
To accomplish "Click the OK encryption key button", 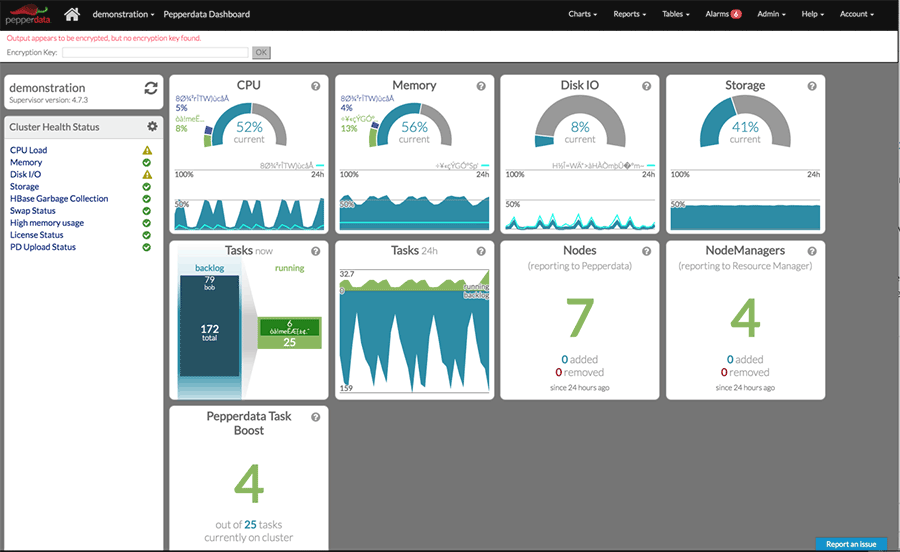I will (x=261, y=52).
